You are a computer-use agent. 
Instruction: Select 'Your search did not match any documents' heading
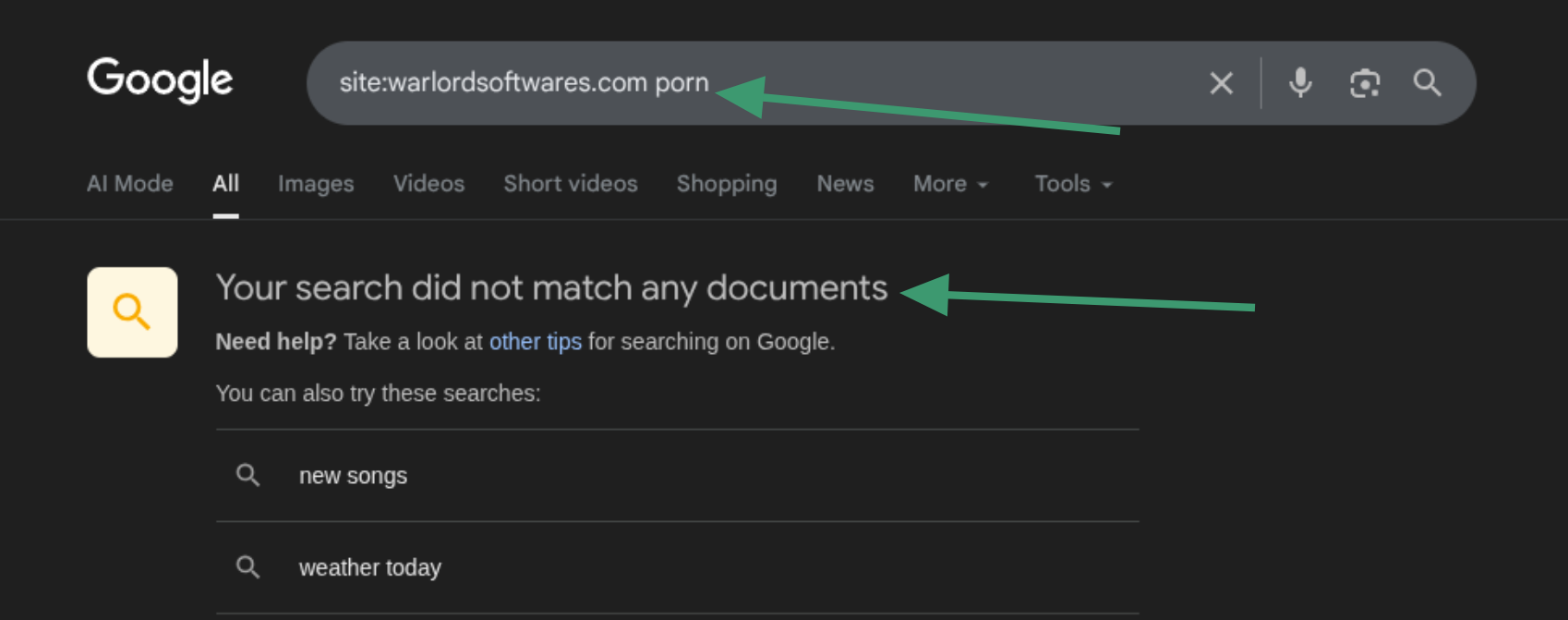(x=551, y=288)
